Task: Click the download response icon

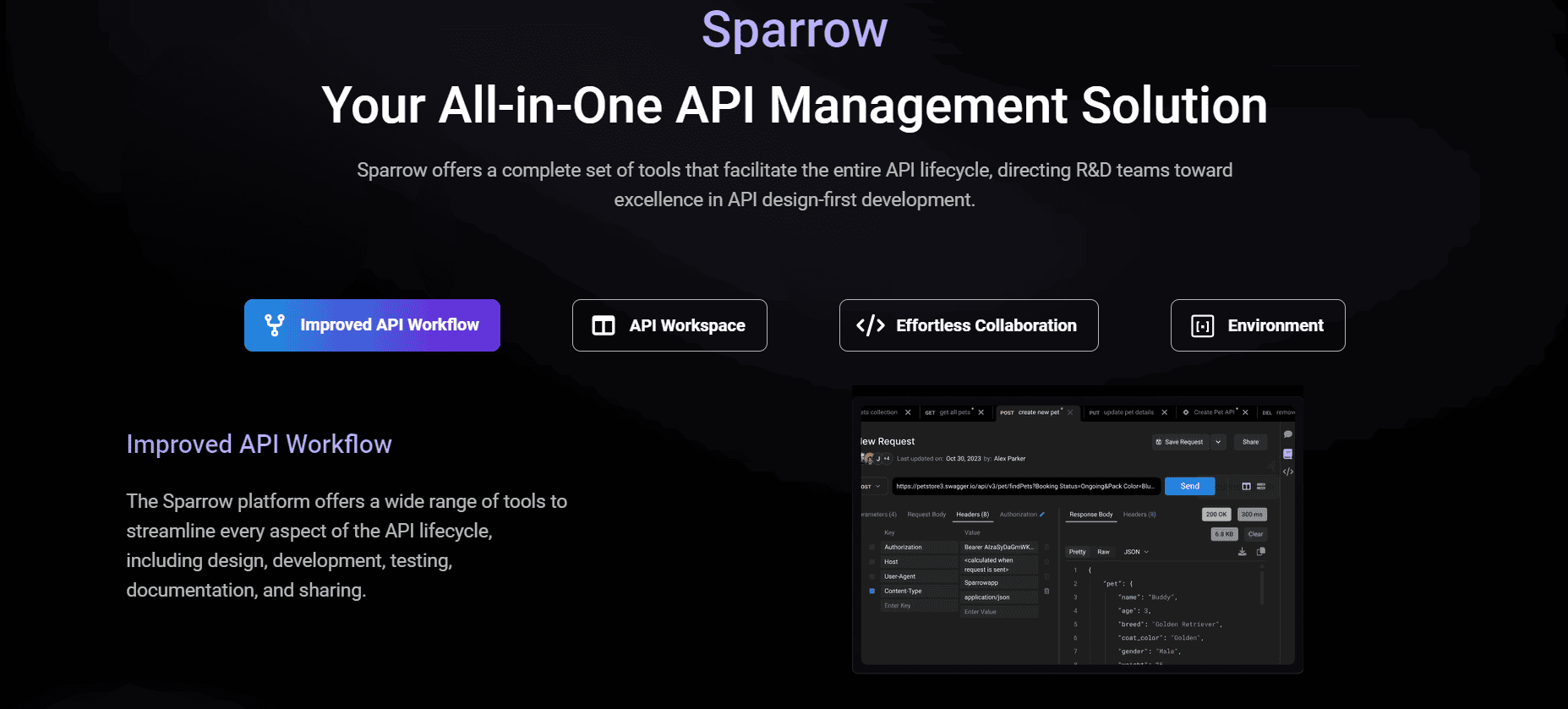Action: (1242, 552)
